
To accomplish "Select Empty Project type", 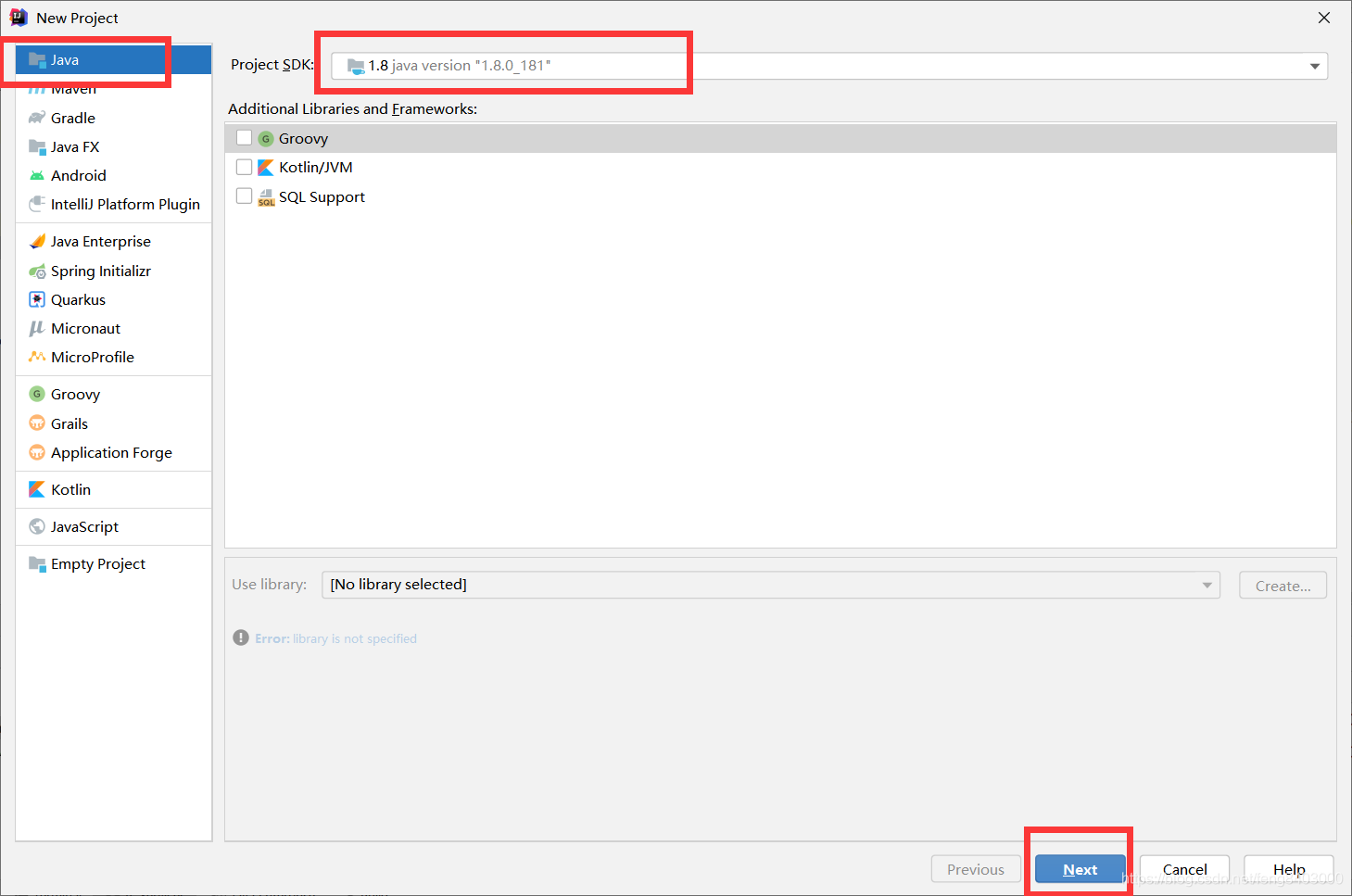I will coord(113,563).
